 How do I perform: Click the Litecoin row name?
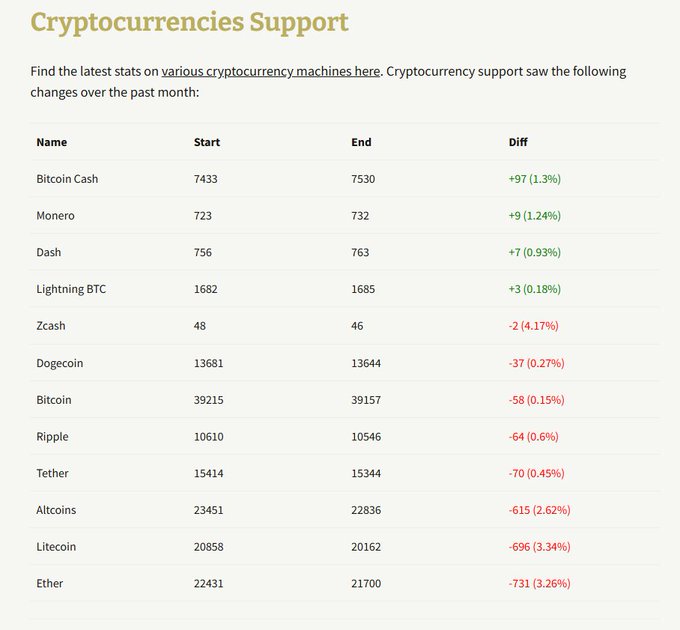click(56, 547)
